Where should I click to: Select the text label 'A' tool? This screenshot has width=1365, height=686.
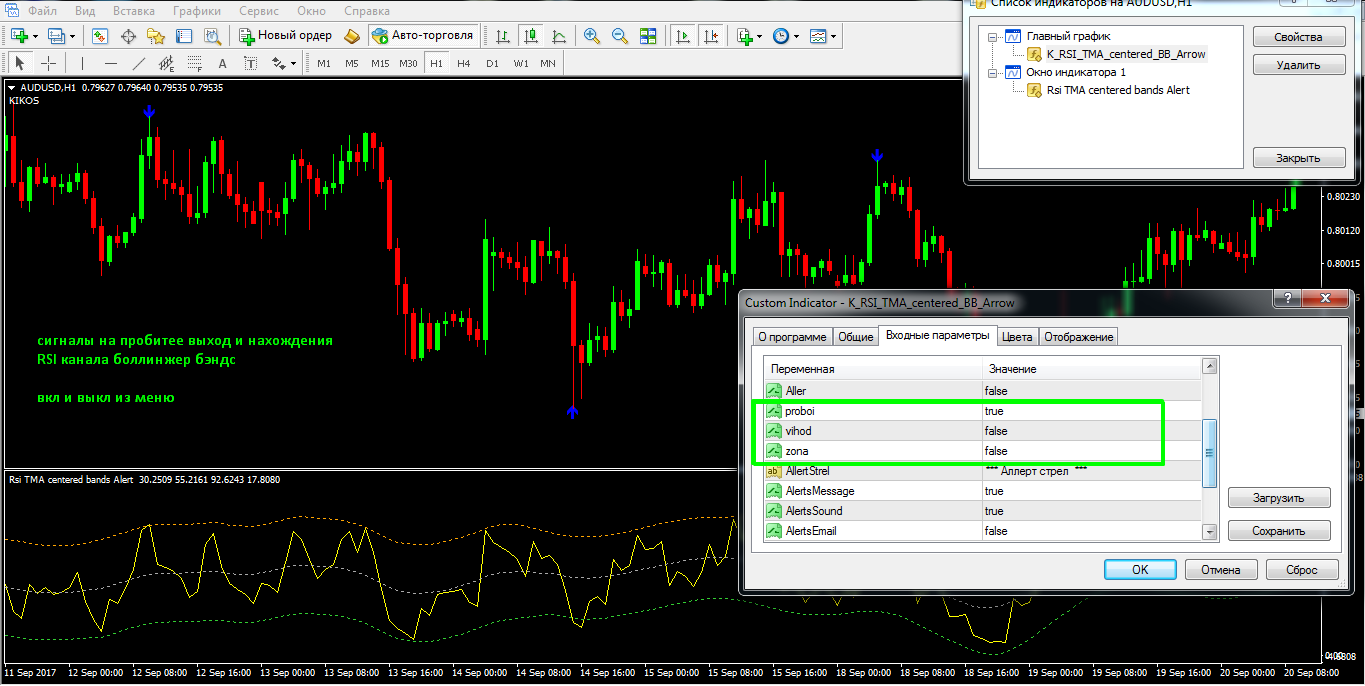(x=222, y=64)
